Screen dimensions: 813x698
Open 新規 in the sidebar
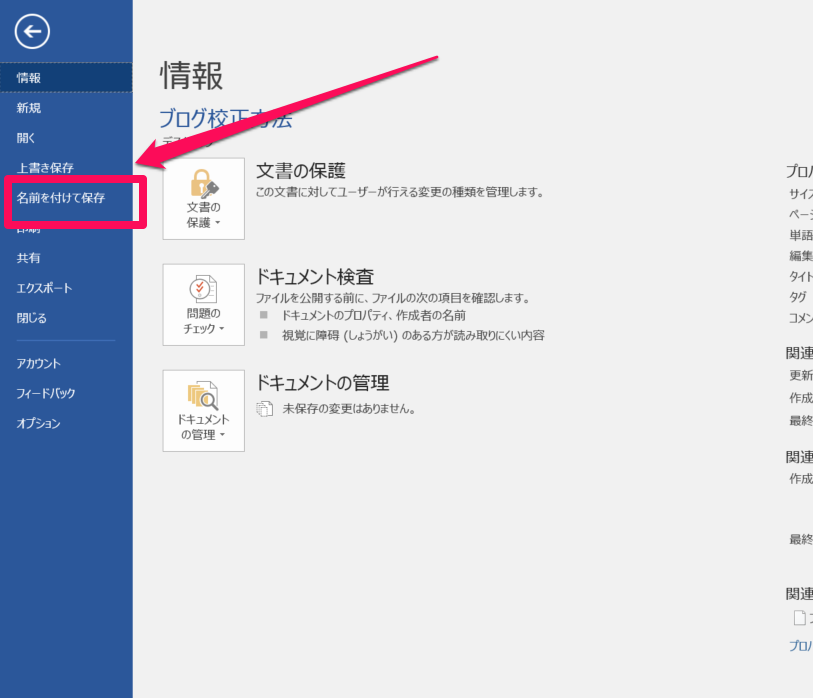click(x=66, y=108)
